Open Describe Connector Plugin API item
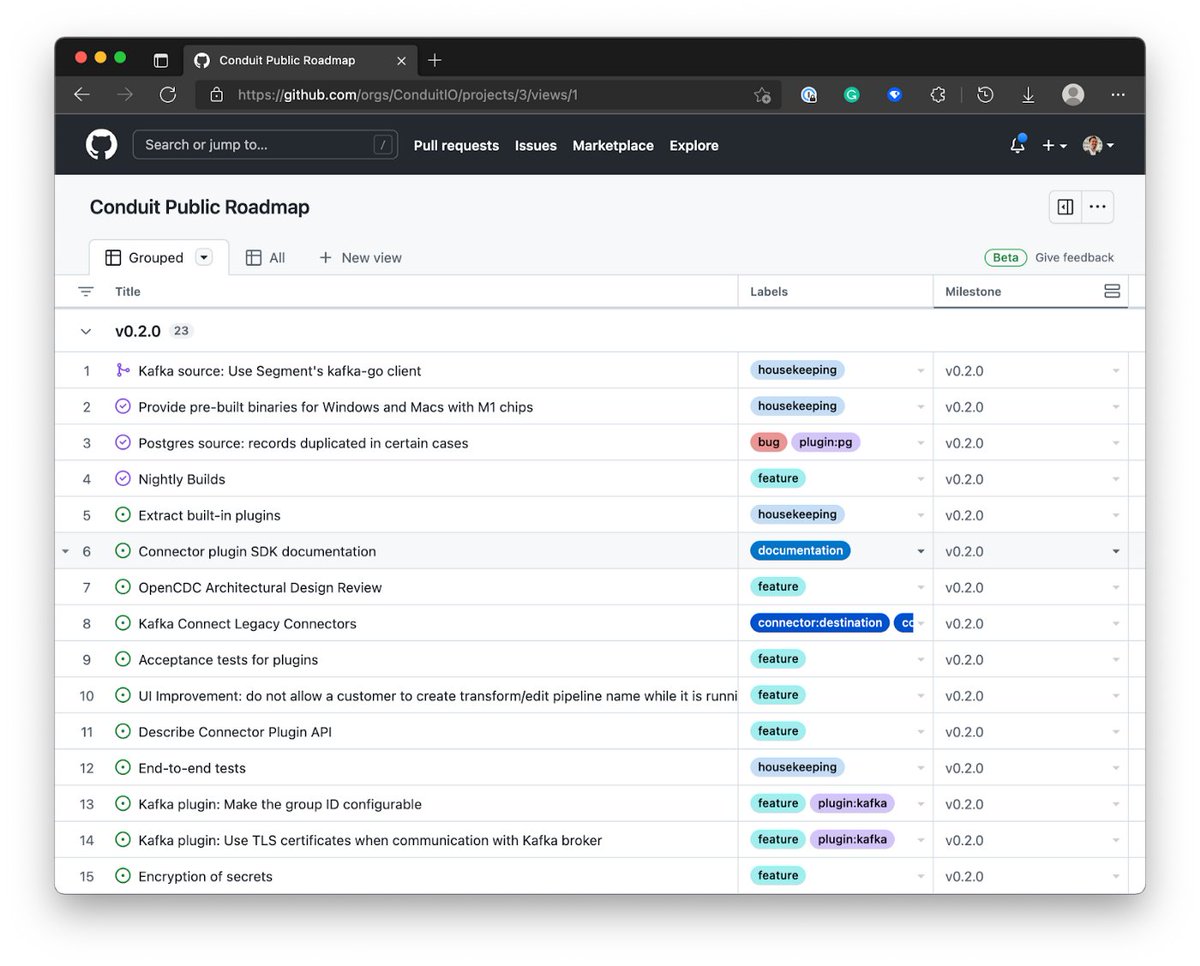 [x=235, y=731]
